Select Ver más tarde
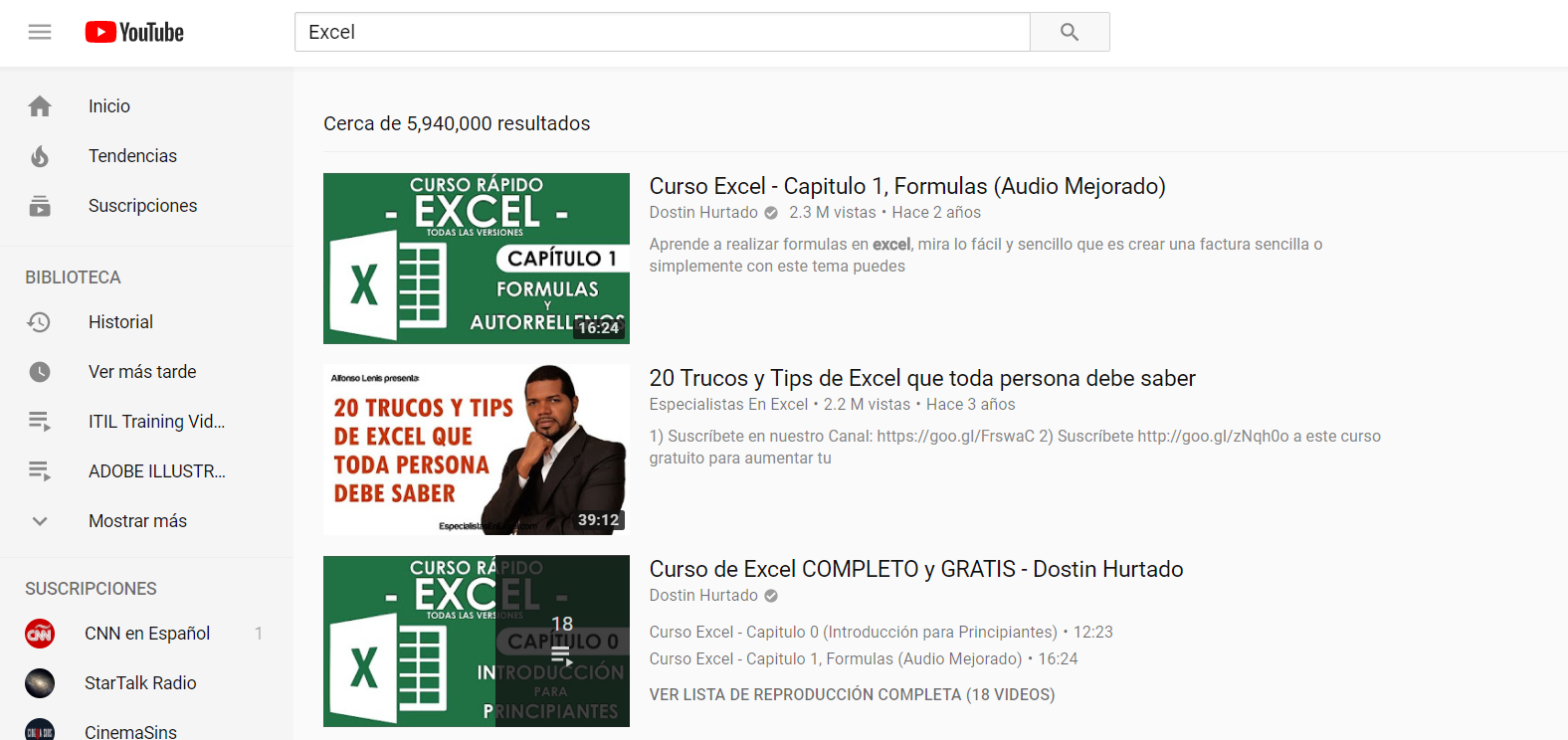Viewport: 1568px width, 740px height. (x=142, y=372)
